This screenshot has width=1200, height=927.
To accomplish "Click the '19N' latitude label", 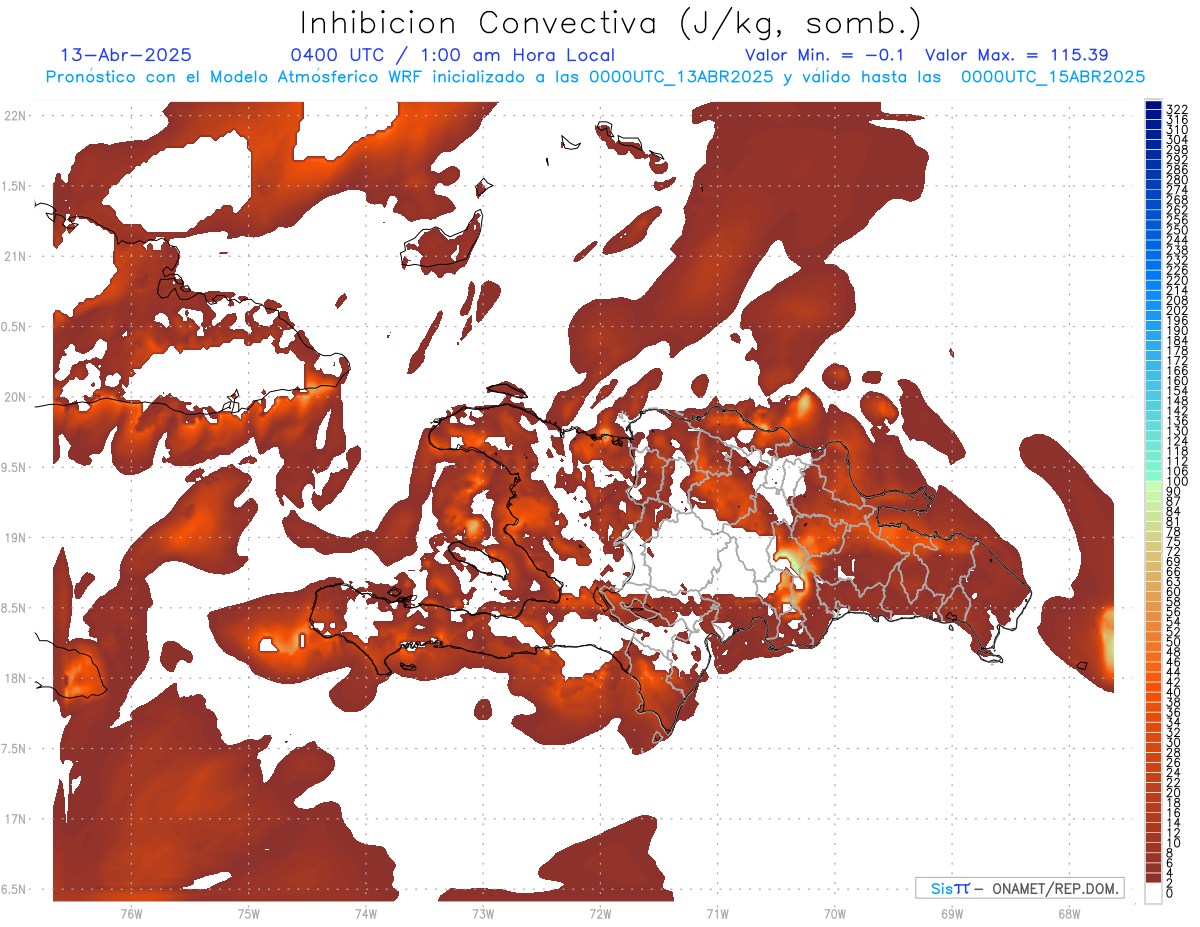I will pos(15,538).
